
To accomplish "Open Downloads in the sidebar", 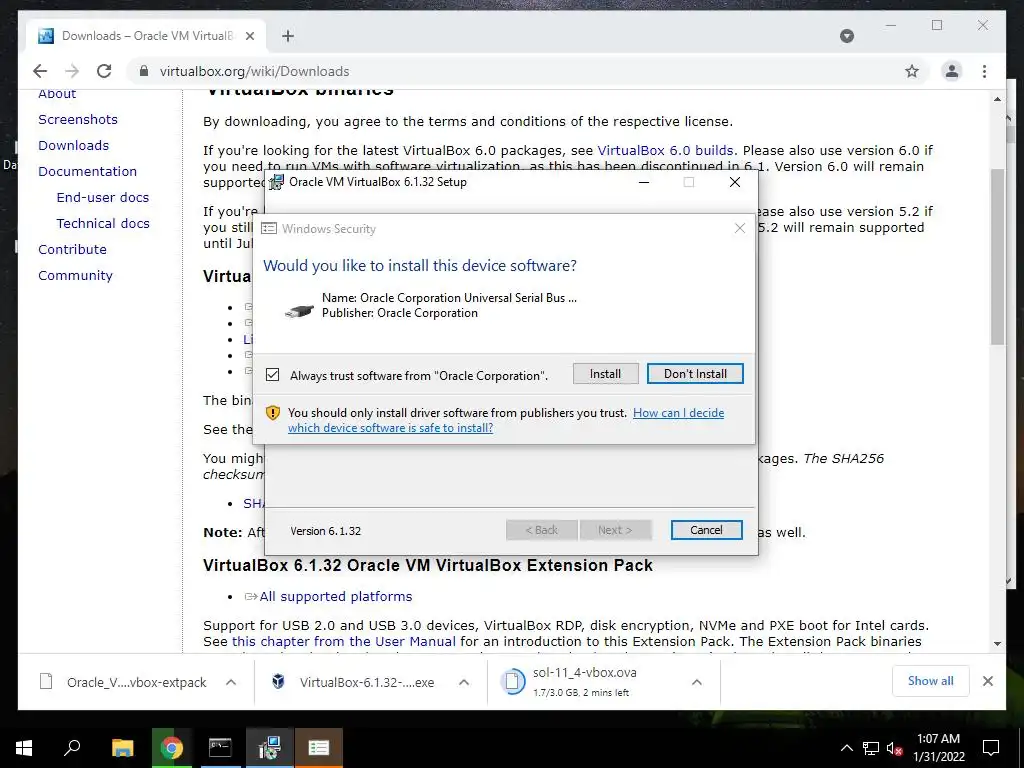I will [73, 145].
